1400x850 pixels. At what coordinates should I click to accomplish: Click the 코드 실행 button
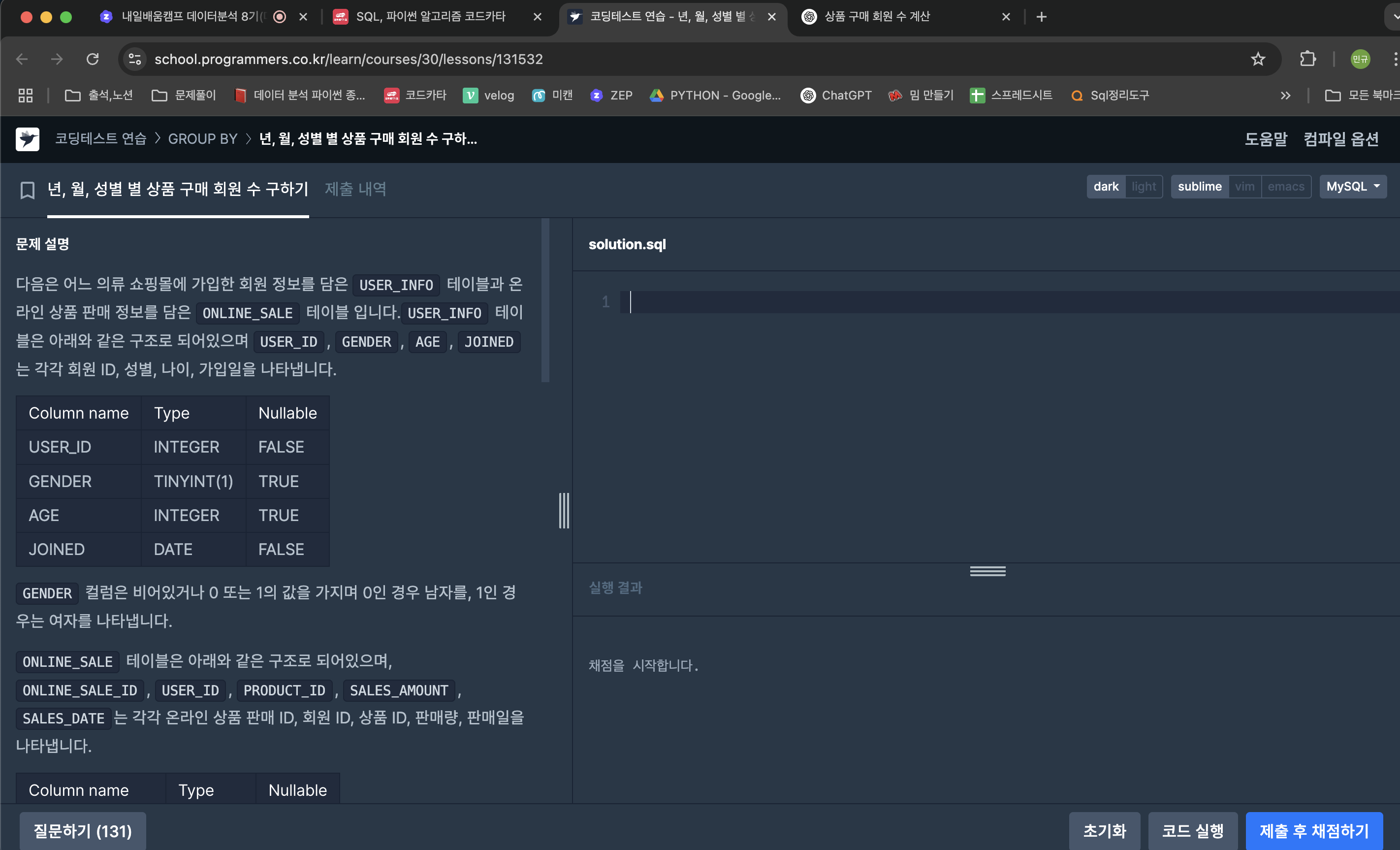(1192, 831)
